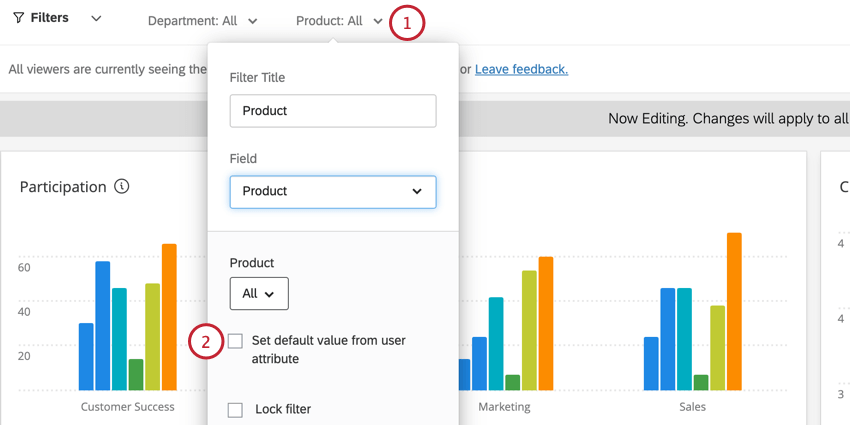Open the Product: All filter dropdown

point(339,21)
